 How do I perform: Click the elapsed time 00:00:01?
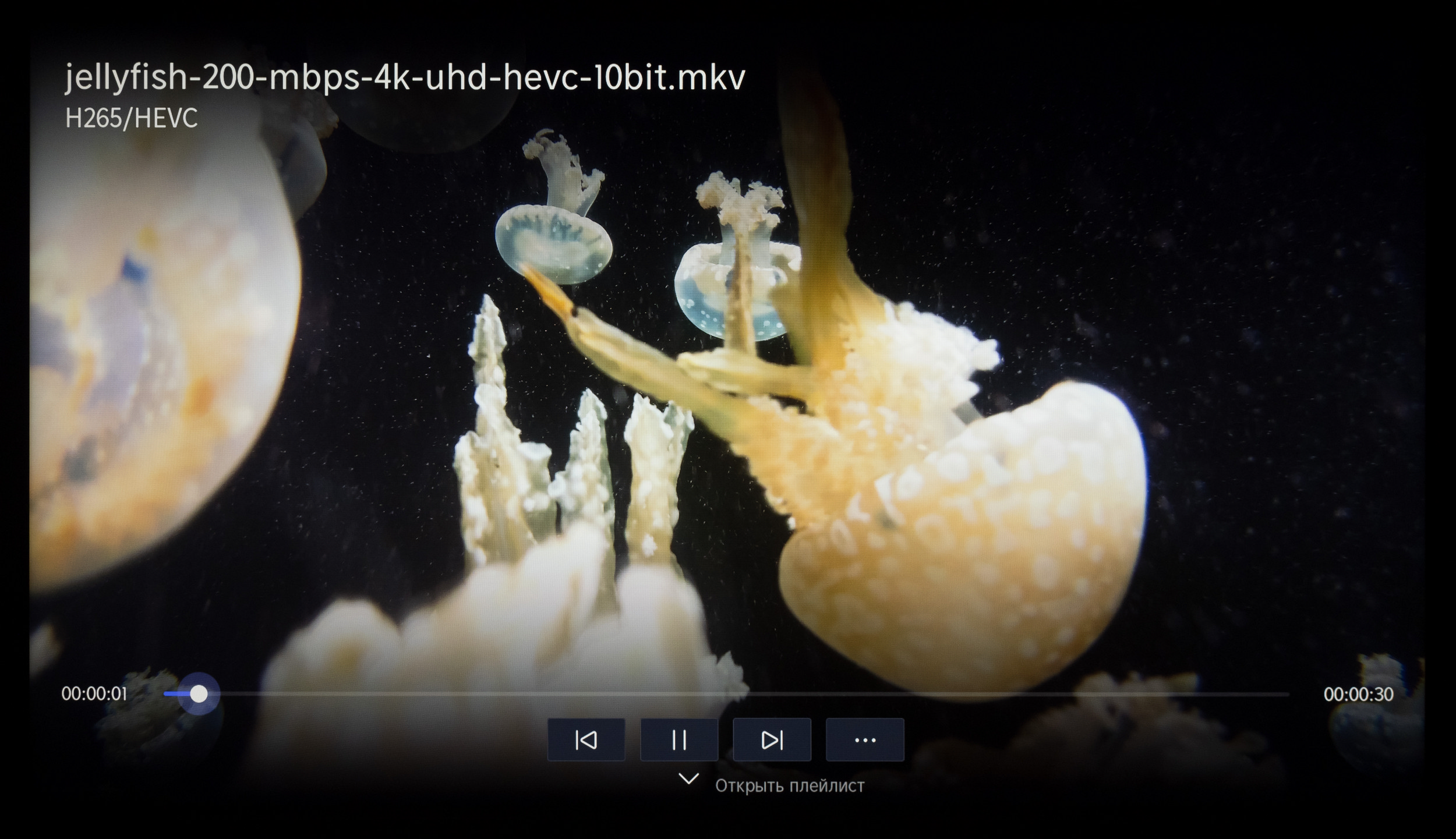(x=94, y=694)
